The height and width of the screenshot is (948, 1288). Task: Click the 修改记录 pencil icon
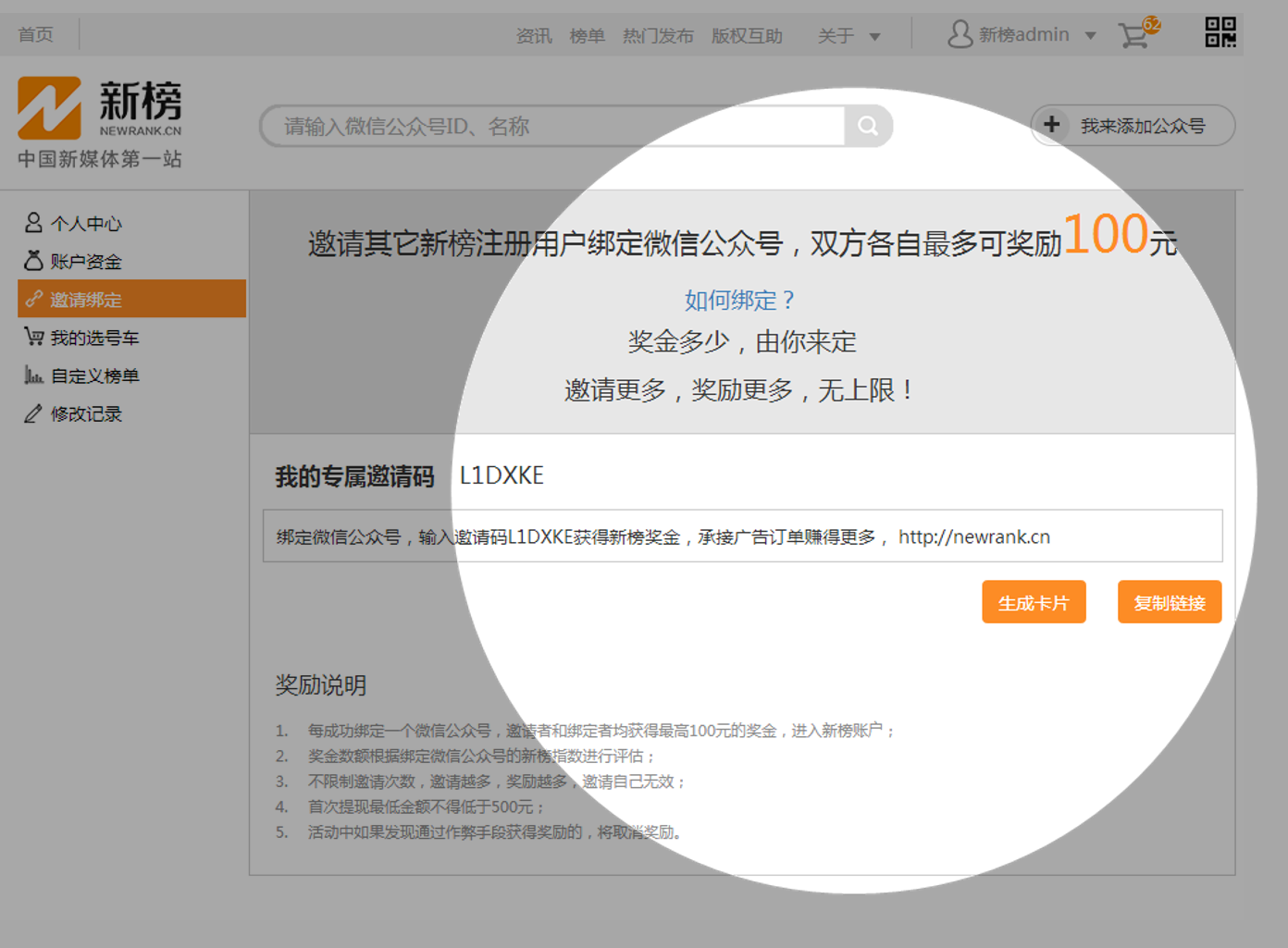tap(33, 413)
